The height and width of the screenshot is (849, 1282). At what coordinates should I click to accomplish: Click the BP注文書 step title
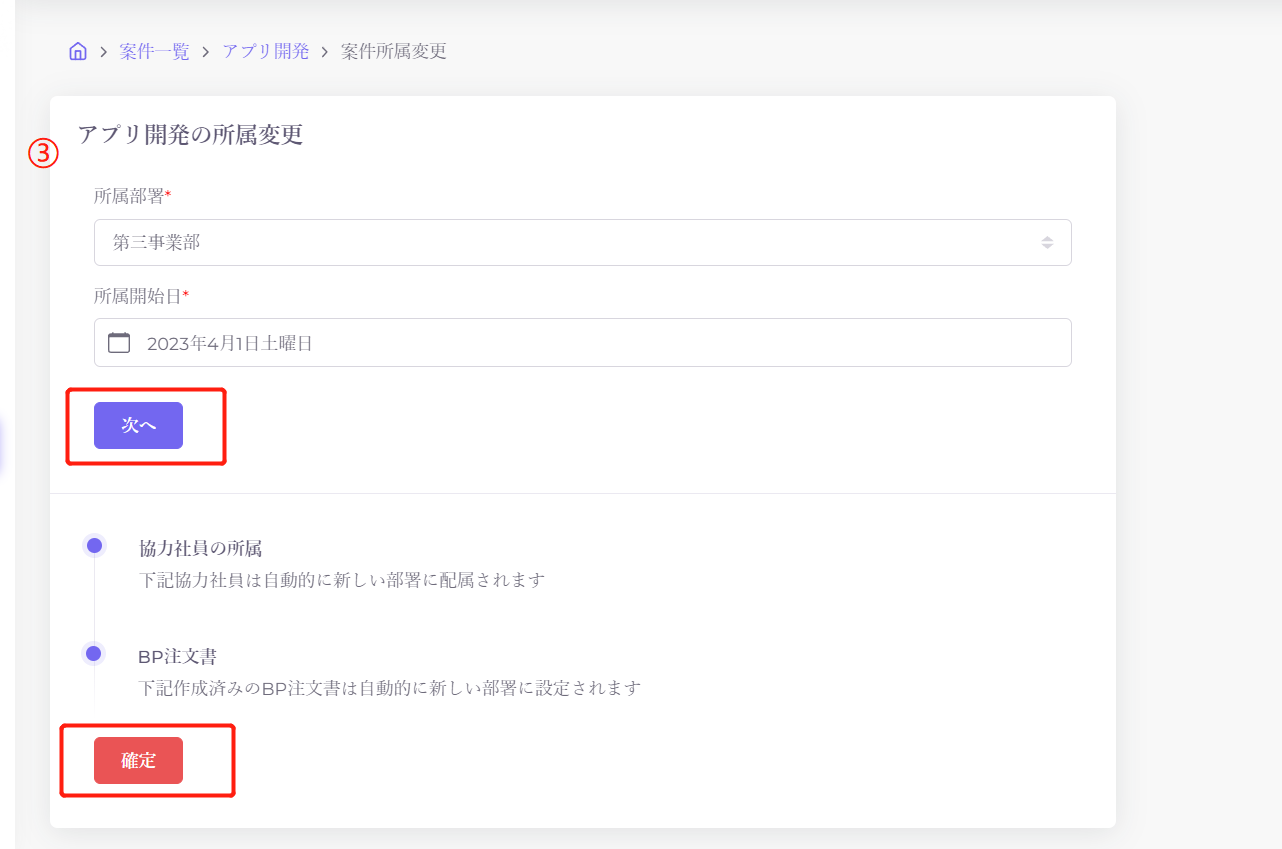pos(177,657)
